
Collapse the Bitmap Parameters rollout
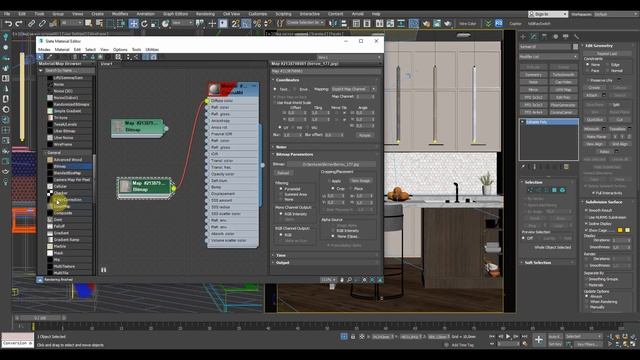pos(325,154)
